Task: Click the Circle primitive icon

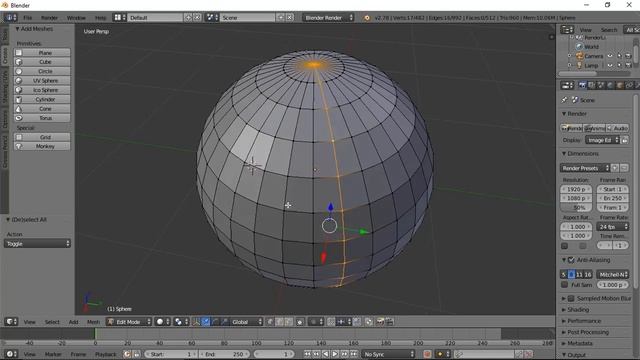Action: click(x=19, y=71)
